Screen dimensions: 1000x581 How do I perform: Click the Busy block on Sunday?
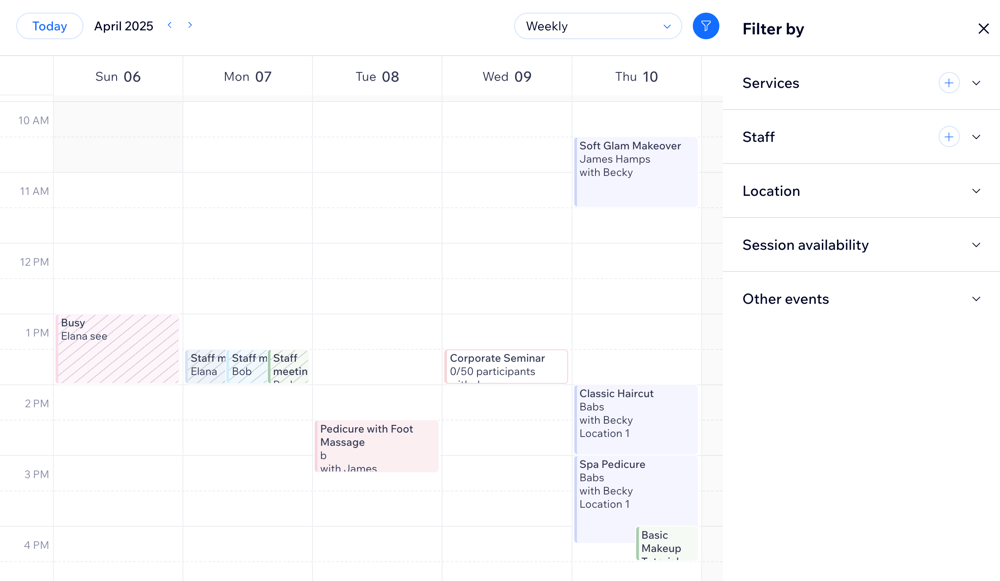coord(118,349)
